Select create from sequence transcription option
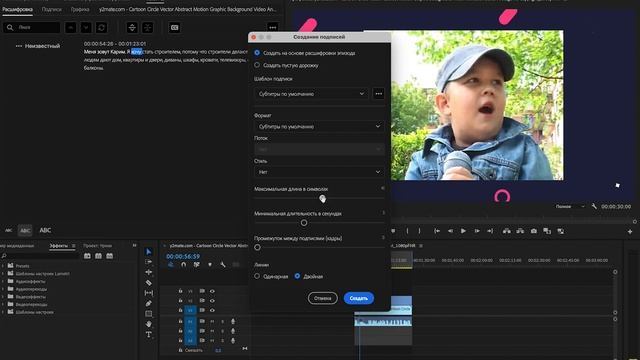 [257, 53]
